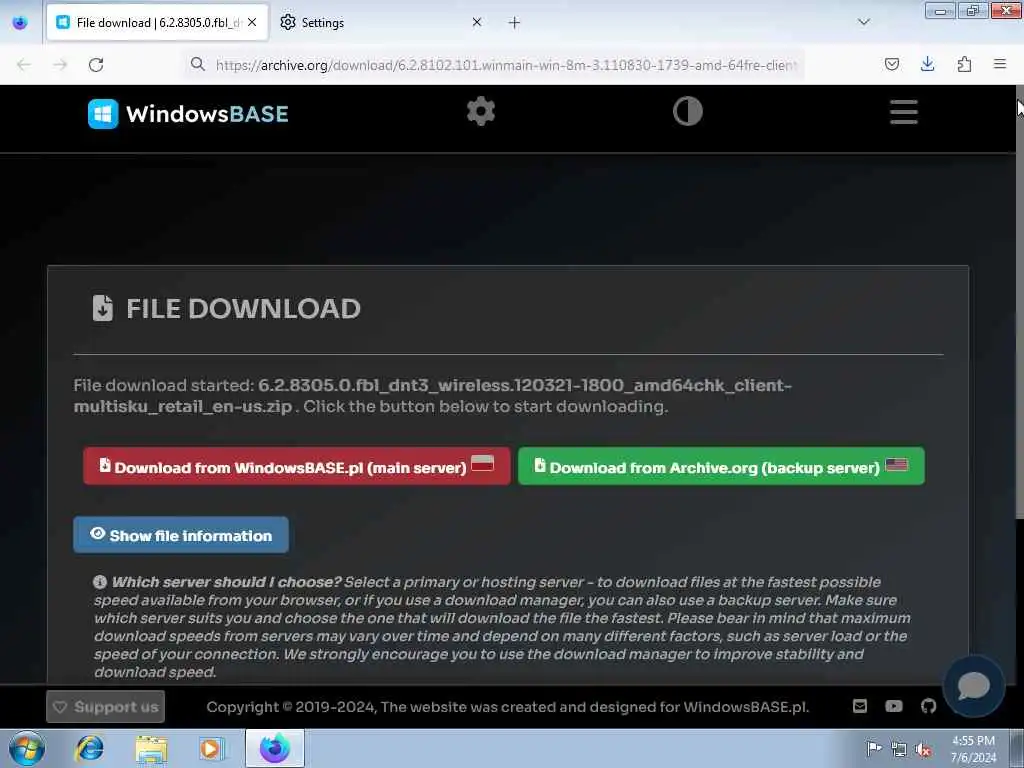Download from Archive.org backup server
Screen dimensions: 1024x768
pos(721,466)
